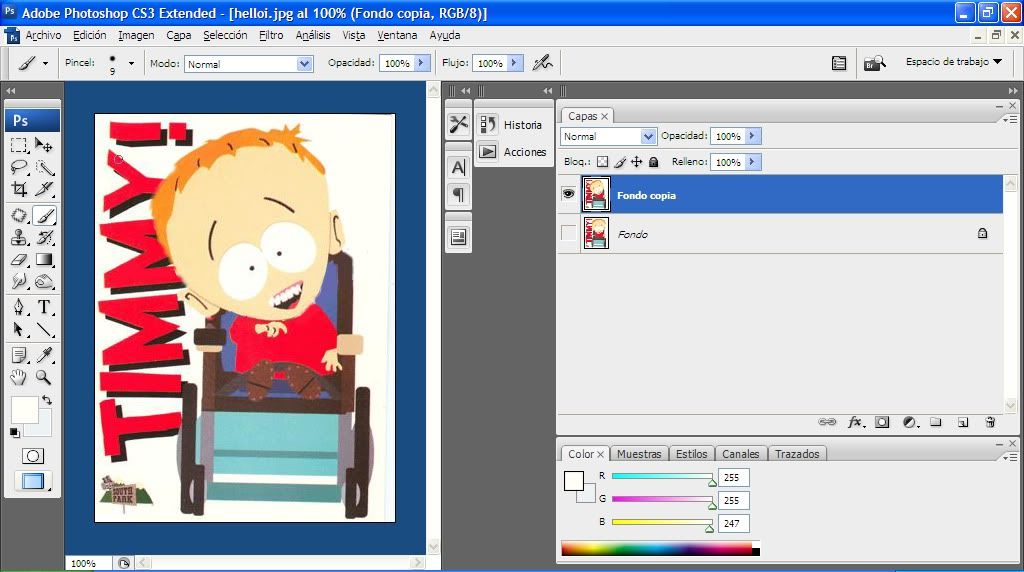Select the Pen tool
Screen dimensions: 1024x572
19,307
